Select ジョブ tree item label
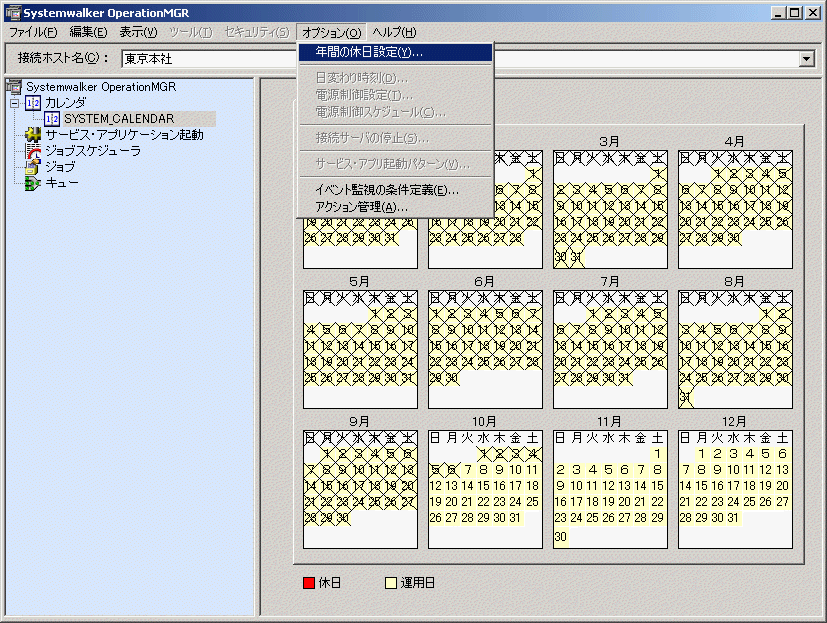The image size is (827, 623). pyautogui.click(x=60, y=167)
